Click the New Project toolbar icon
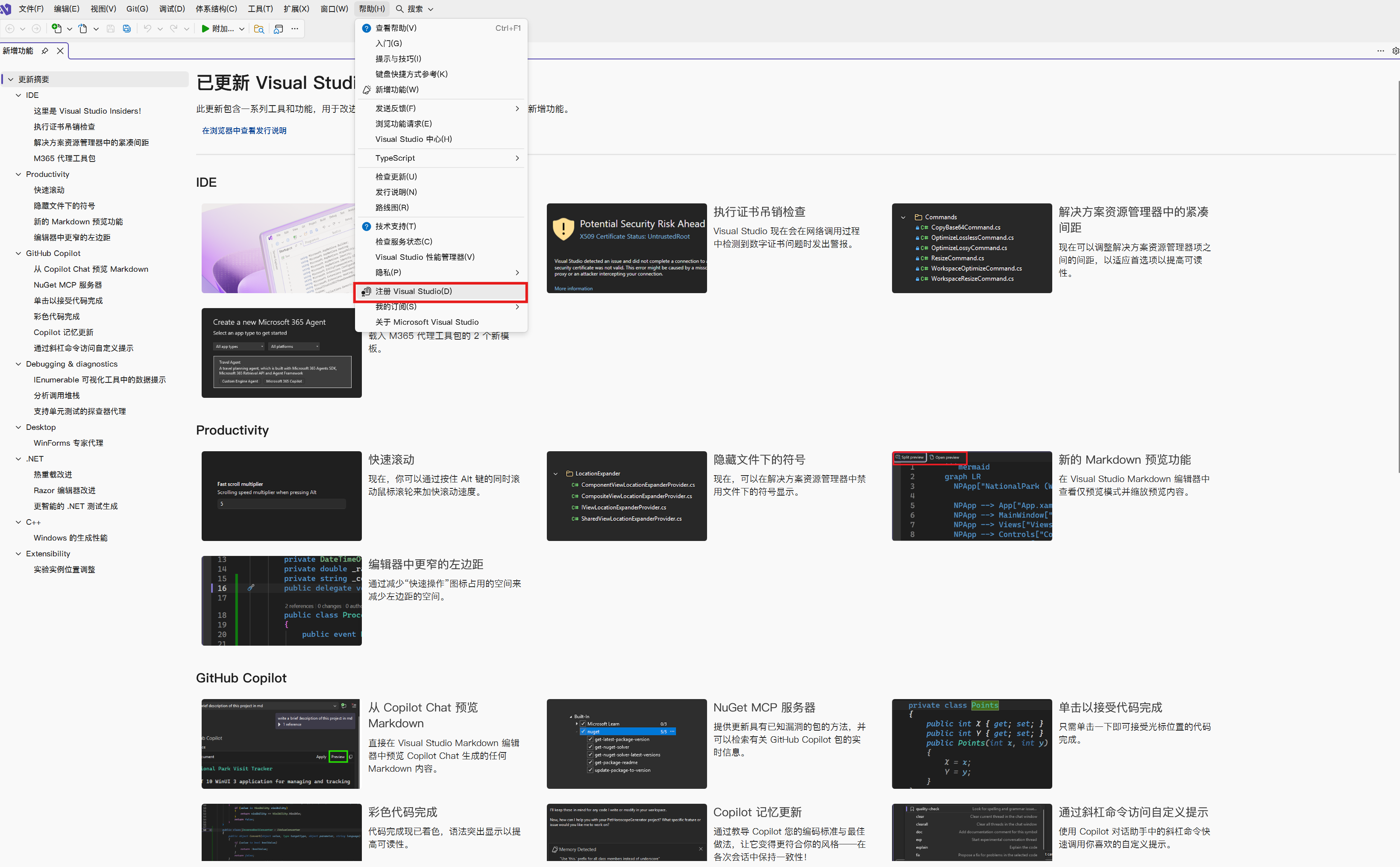Viewport: 1400px width, 867px height. (x=56, y=29)
